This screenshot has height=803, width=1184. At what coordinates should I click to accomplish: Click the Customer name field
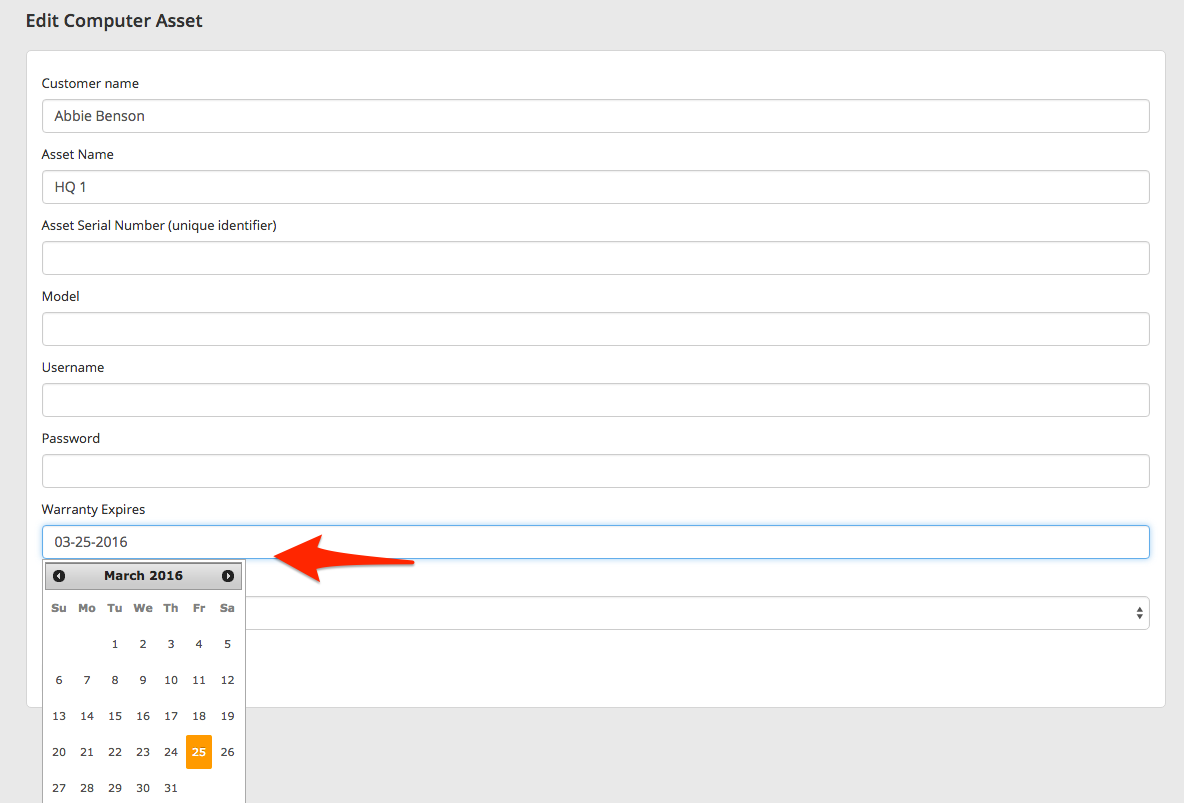[x=595, y=116]
